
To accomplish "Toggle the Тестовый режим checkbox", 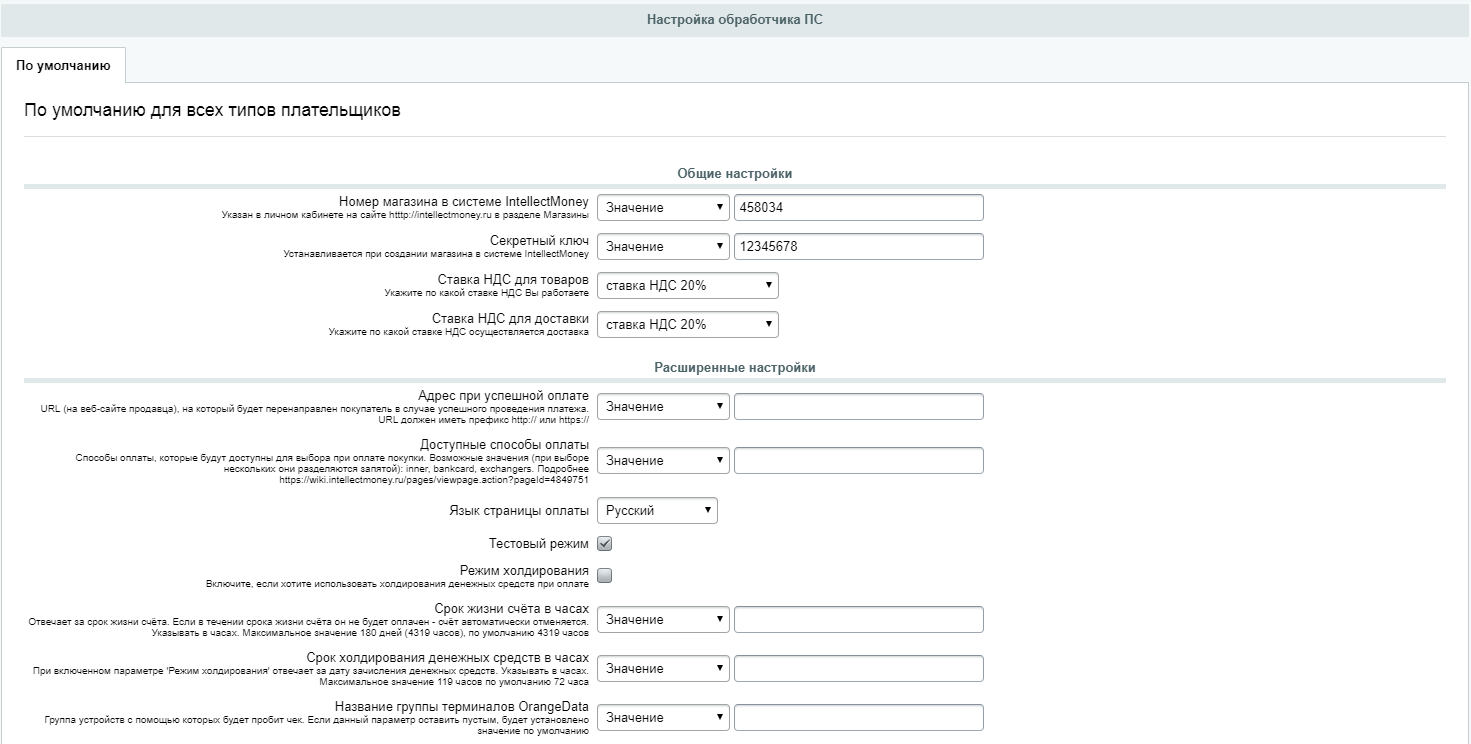I will tap(604, 544).
